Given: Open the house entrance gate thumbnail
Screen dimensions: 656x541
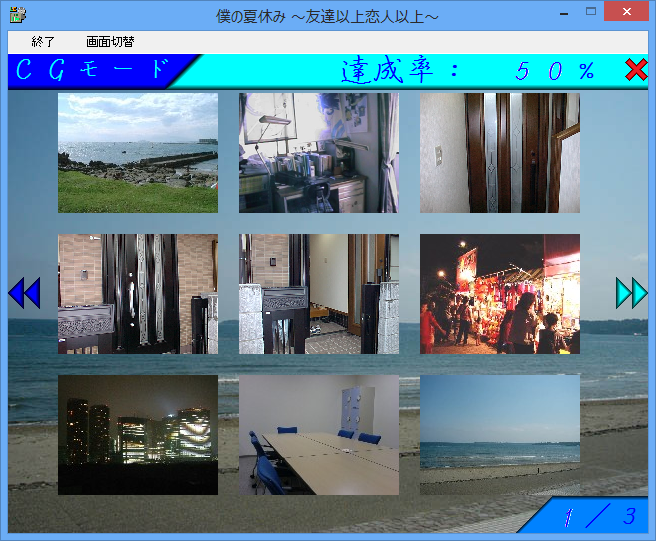Looking at the screenshot, I should click(138, 294).
